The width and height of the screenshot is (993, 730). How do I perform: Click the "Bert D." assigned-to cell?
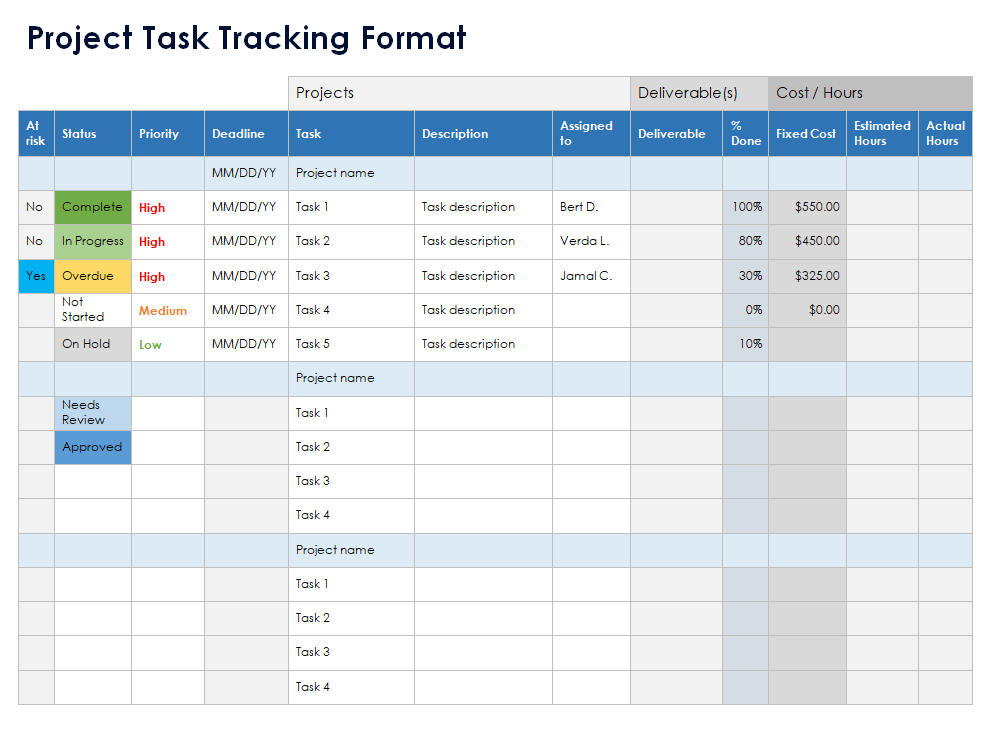(591, 207)
